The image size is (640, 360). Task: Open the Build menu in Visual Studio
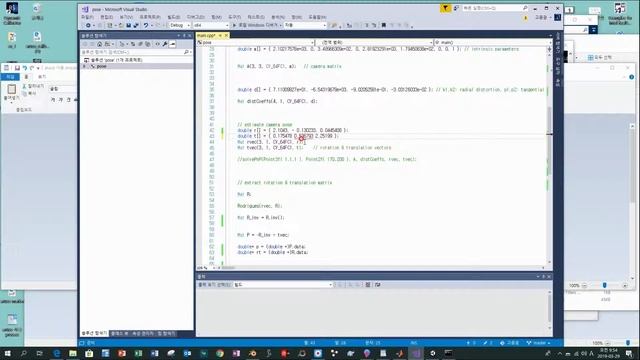[x=174, y=17]
